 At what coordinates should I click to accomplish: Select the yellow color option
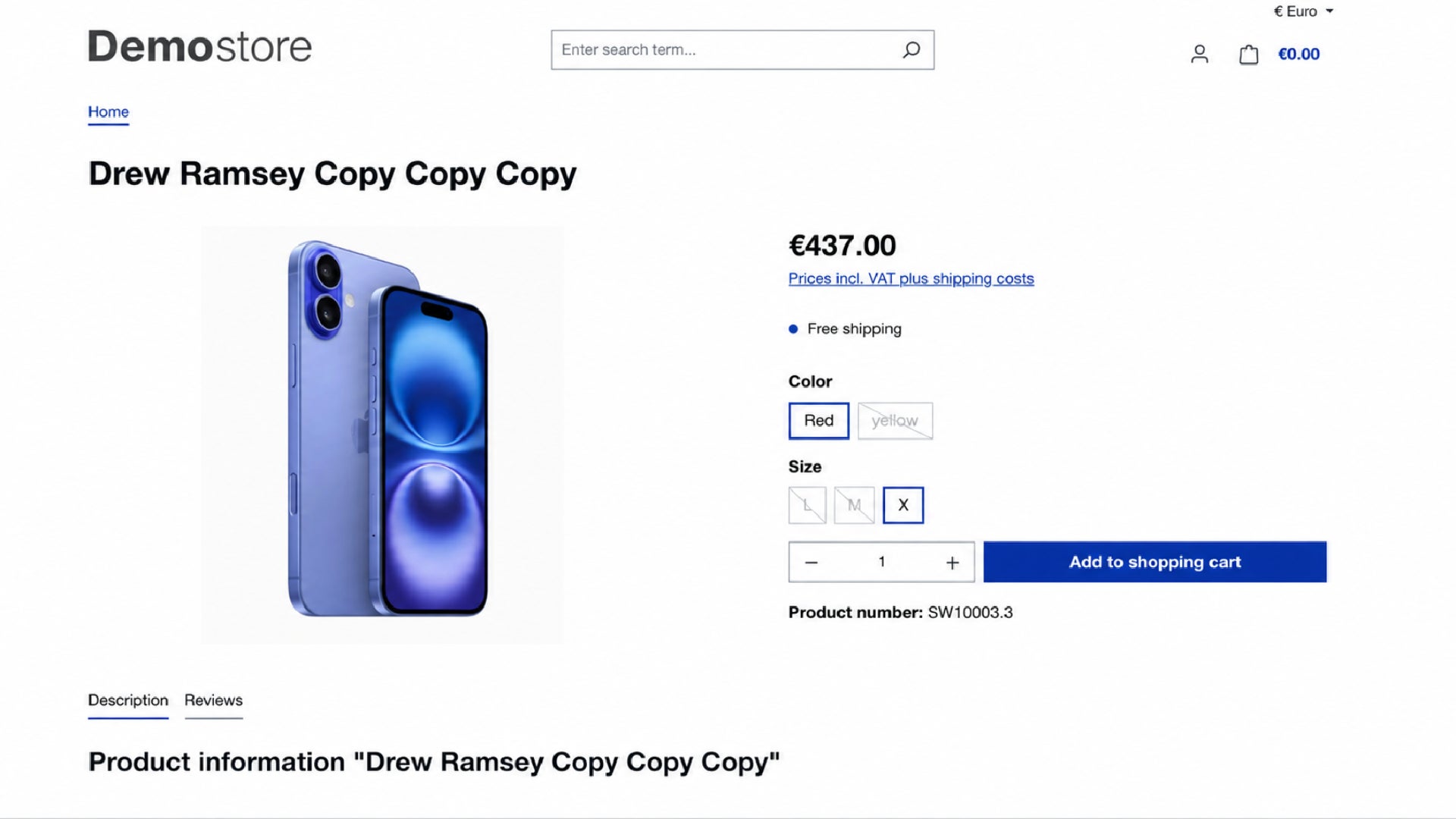tap(895, 420)
